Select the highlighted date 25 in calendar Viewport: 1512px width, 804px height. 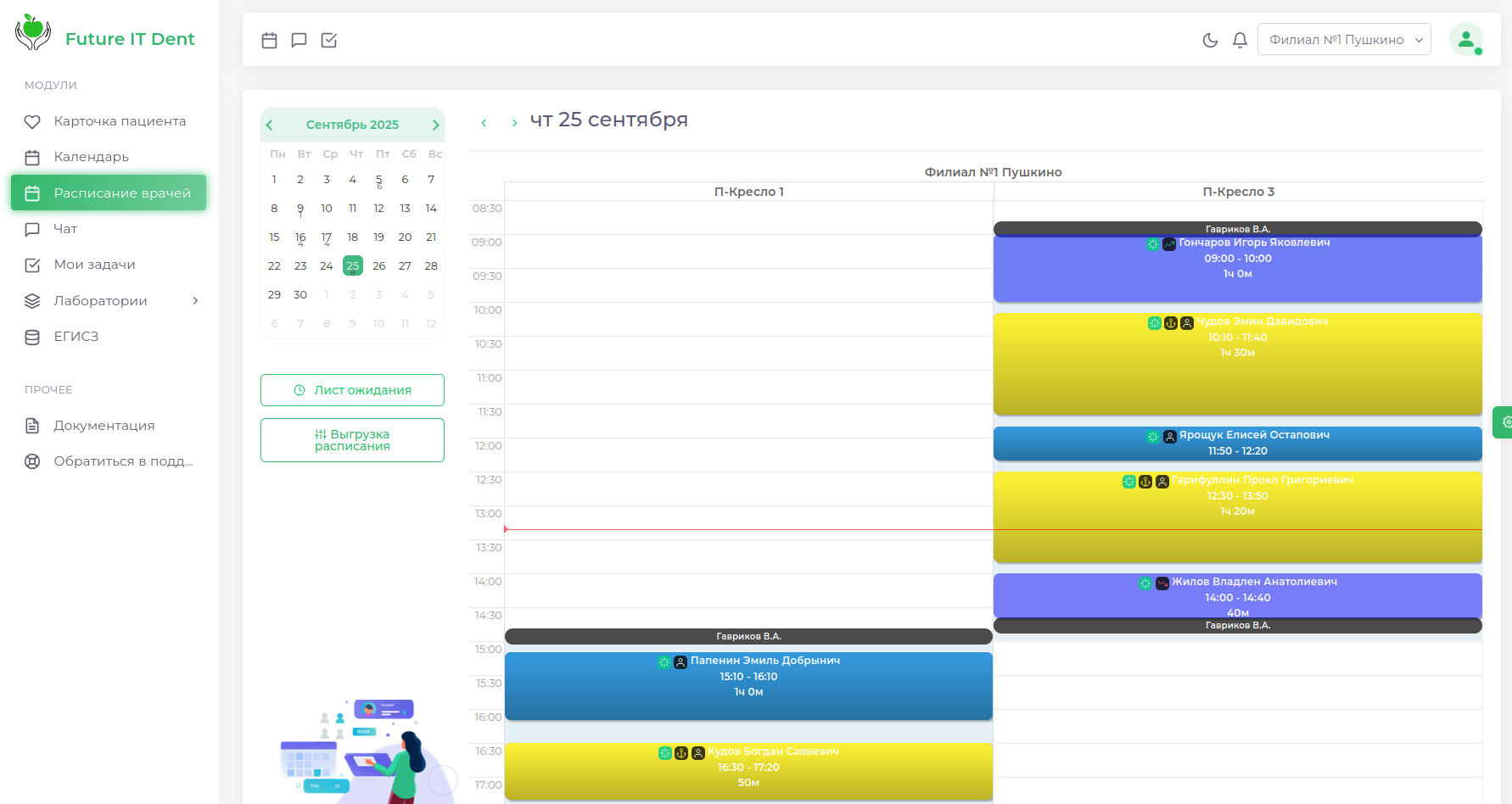point(352,265)
